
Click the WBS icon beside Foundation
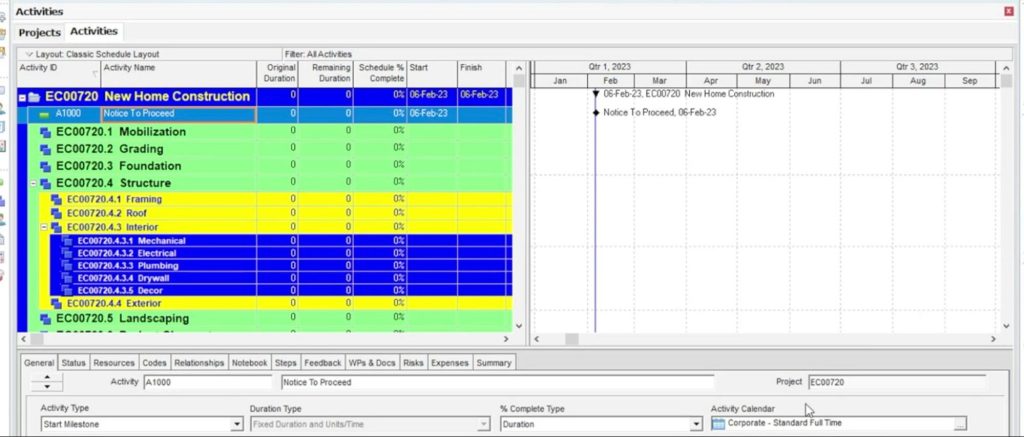[x=46, y=166]
